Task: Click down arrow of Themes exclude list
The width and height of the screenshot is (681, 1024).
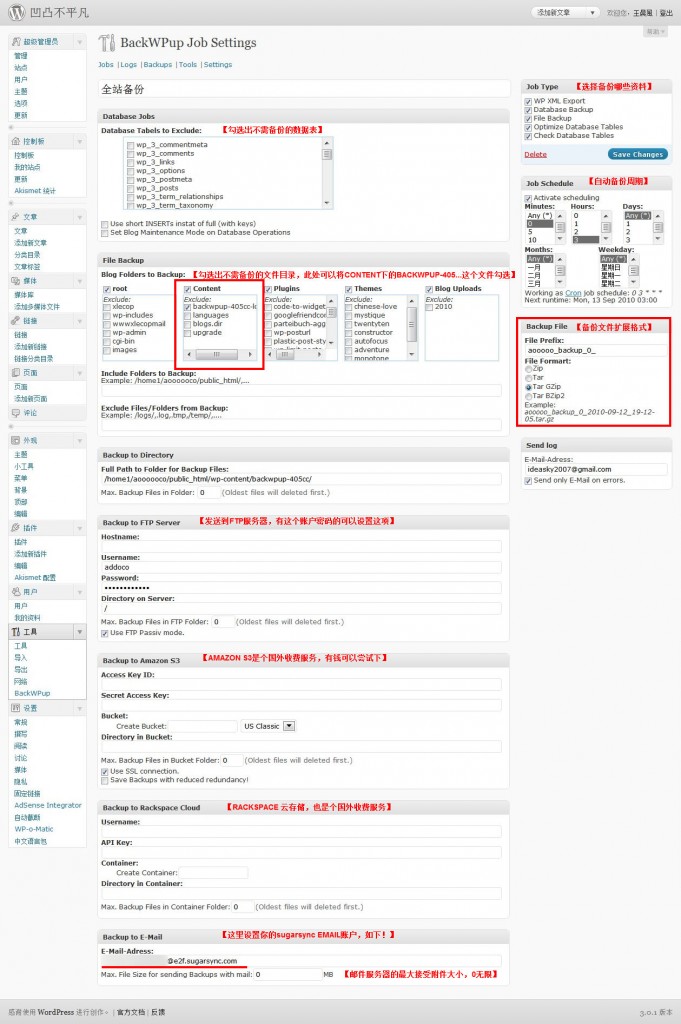Action: [x=412, y=354]
